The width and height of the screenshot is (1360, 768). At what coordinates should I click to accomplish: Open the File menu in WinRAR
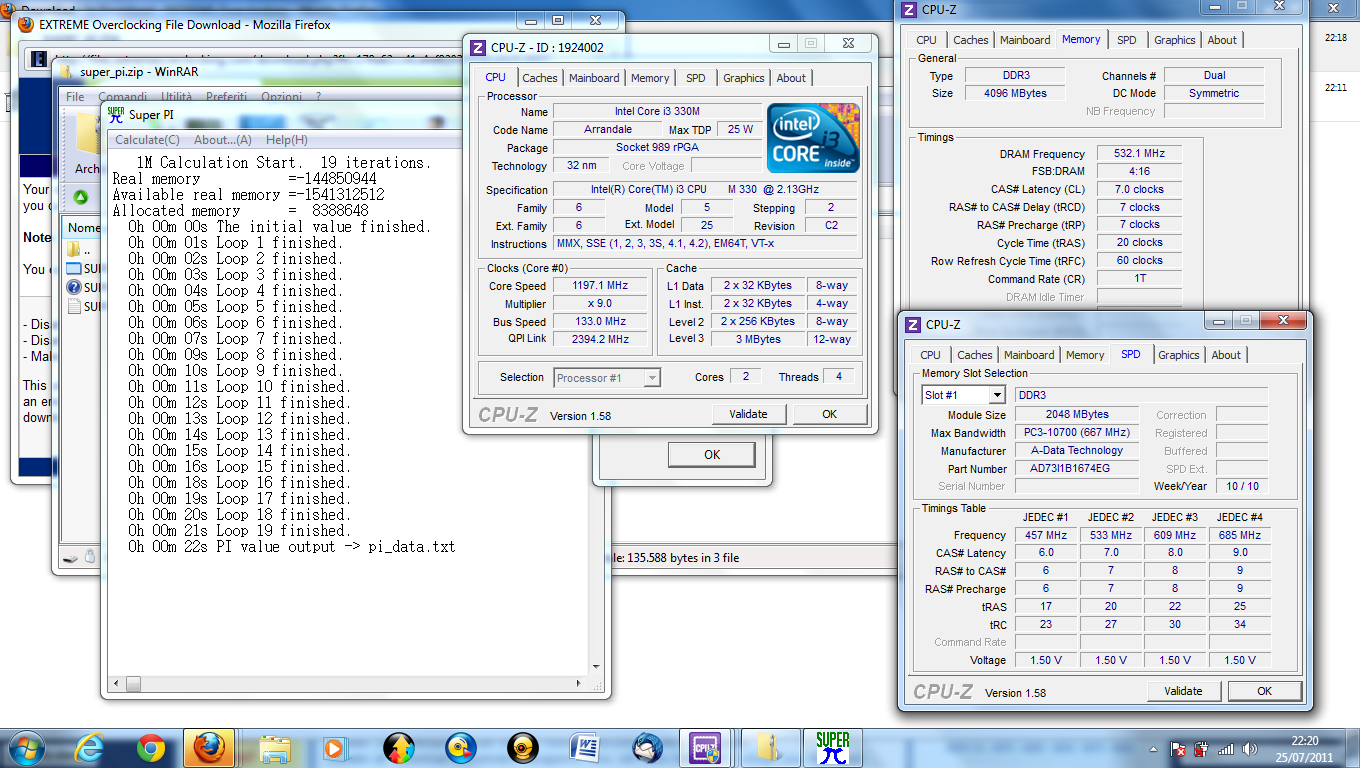75,97
